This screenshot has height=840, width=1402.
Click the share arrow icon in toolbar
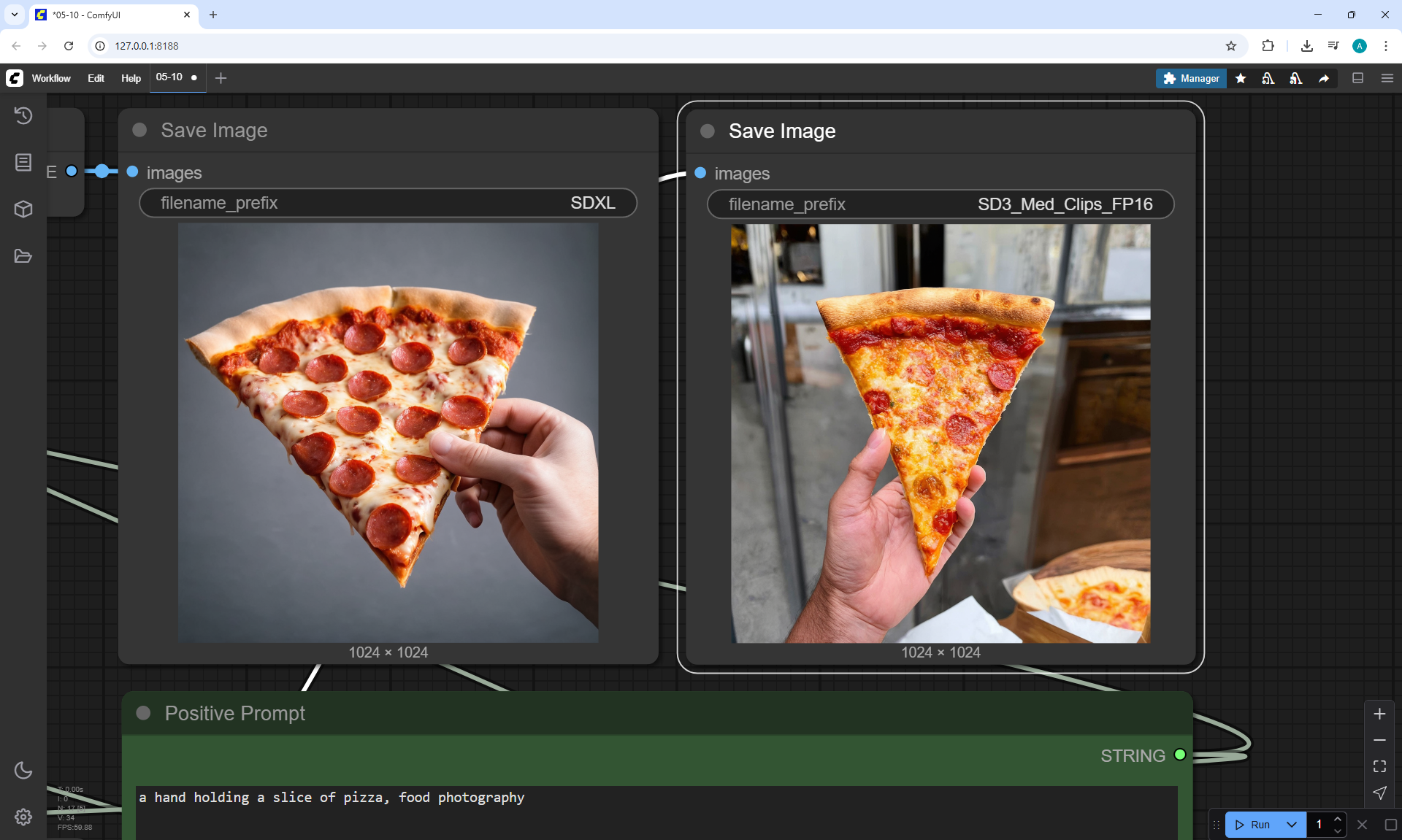1324,78
